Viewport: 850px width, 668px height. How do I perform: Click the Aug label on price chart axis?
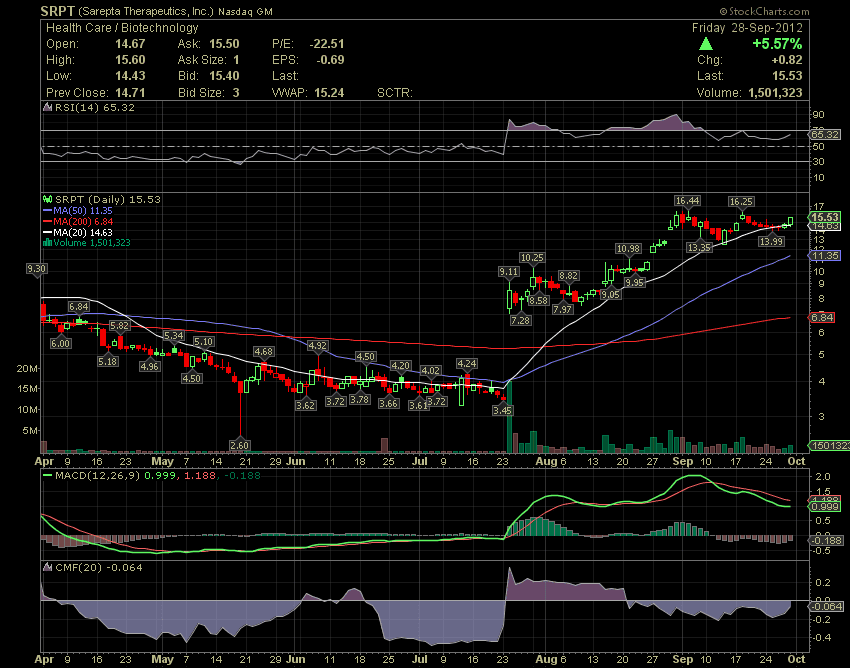pyautogui.click(x=546, y=461)
